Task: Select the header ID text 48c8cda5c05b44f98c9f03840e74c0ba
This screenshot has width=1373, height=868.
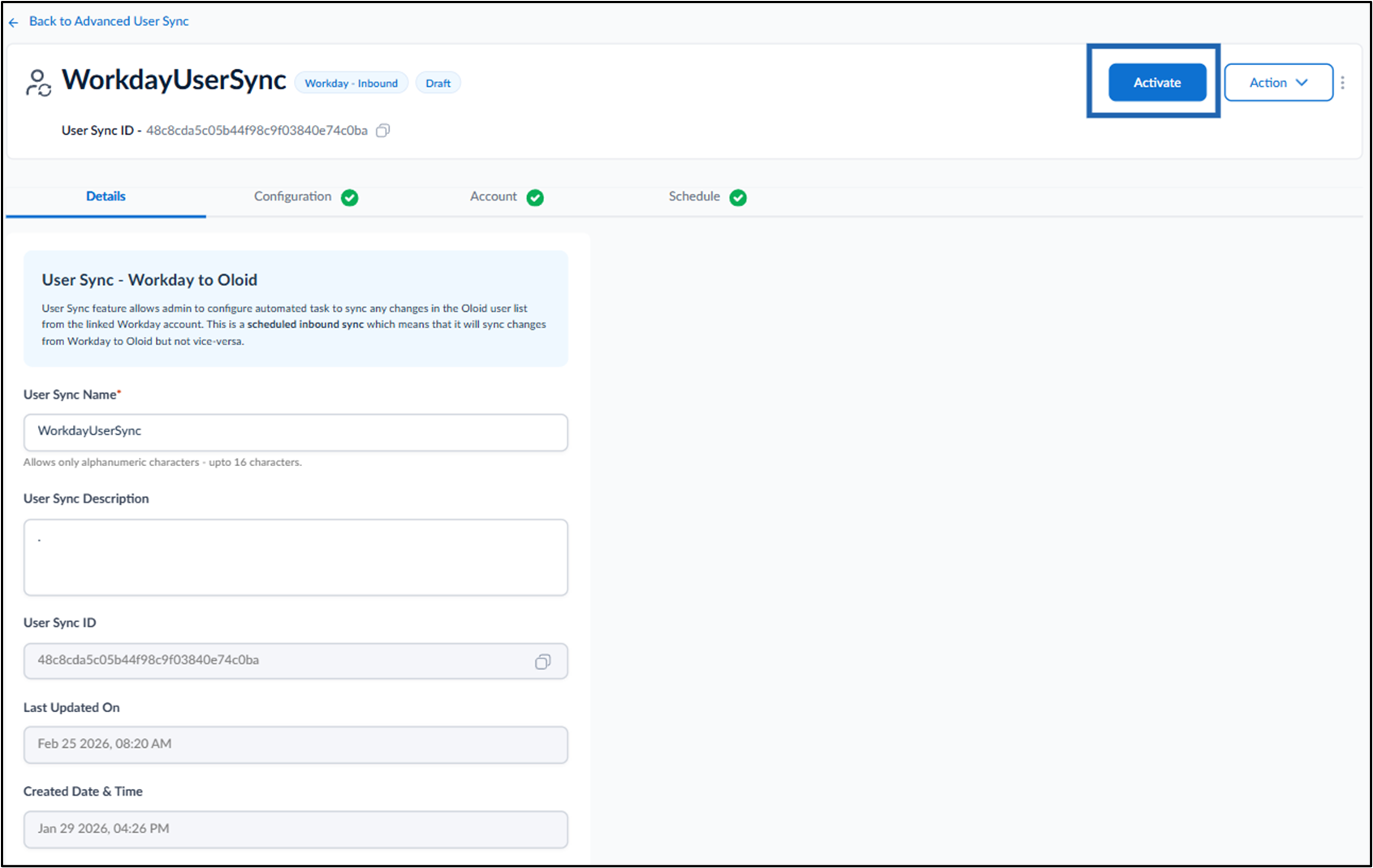Action: click(257, 131)
